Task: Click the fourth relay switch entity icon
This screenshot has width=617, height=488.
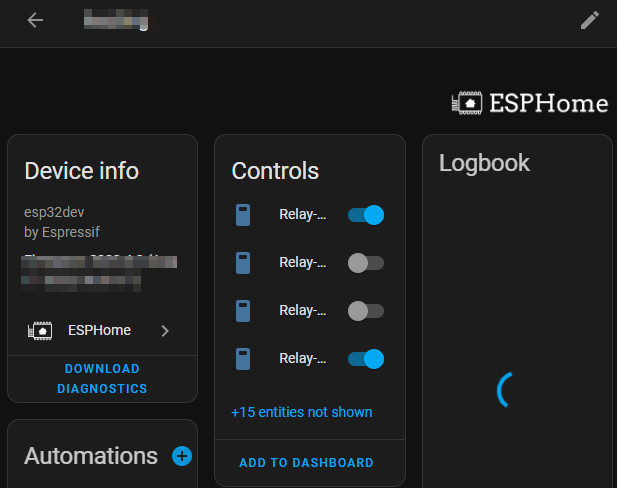Action: (x=242, y=358)
